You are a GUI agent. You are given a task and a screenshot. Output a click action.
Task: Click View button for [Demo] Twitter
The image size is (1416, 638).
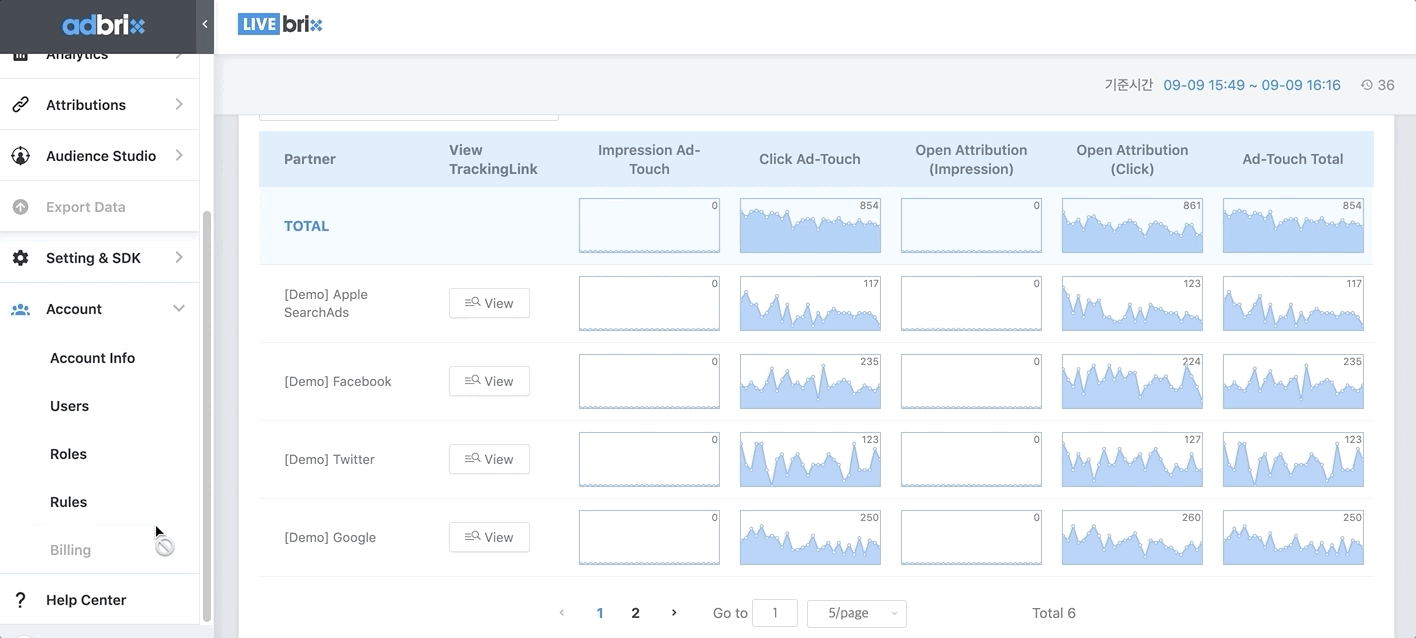pos(489,459)
